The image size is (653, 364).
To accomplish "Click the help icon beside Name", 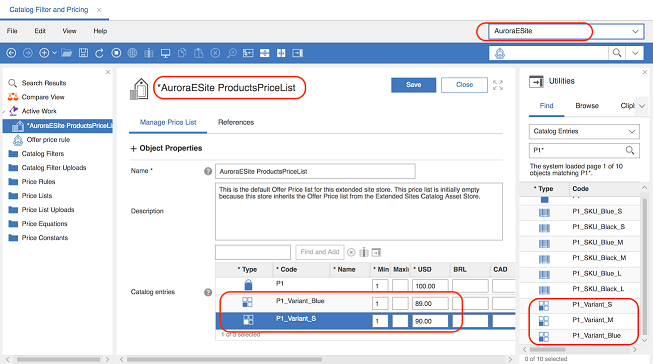I will click(208, 171).
